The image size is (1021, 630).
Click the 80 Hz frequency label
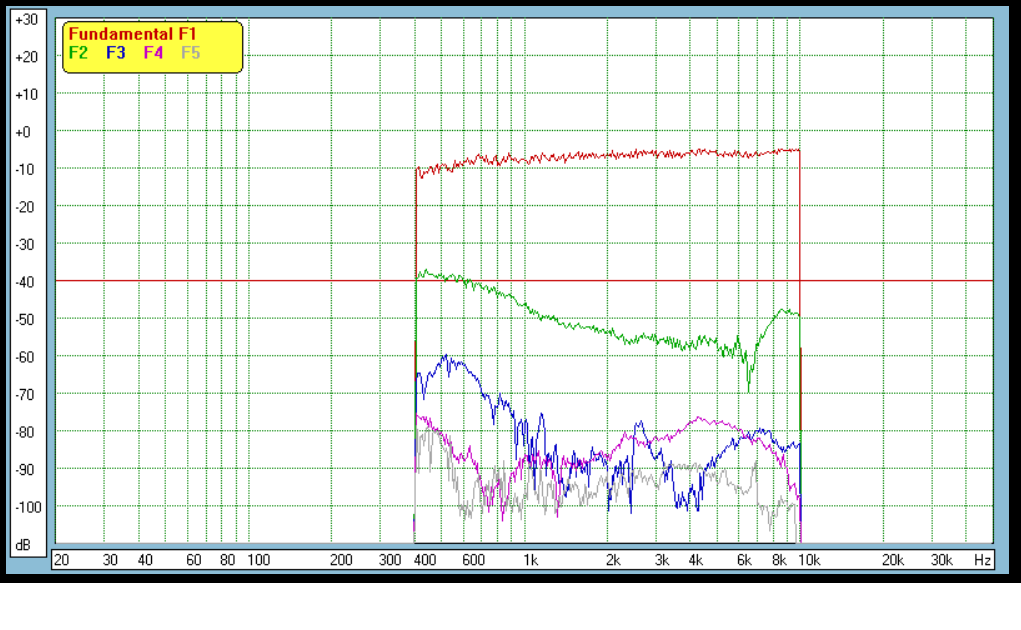point(227,560)
